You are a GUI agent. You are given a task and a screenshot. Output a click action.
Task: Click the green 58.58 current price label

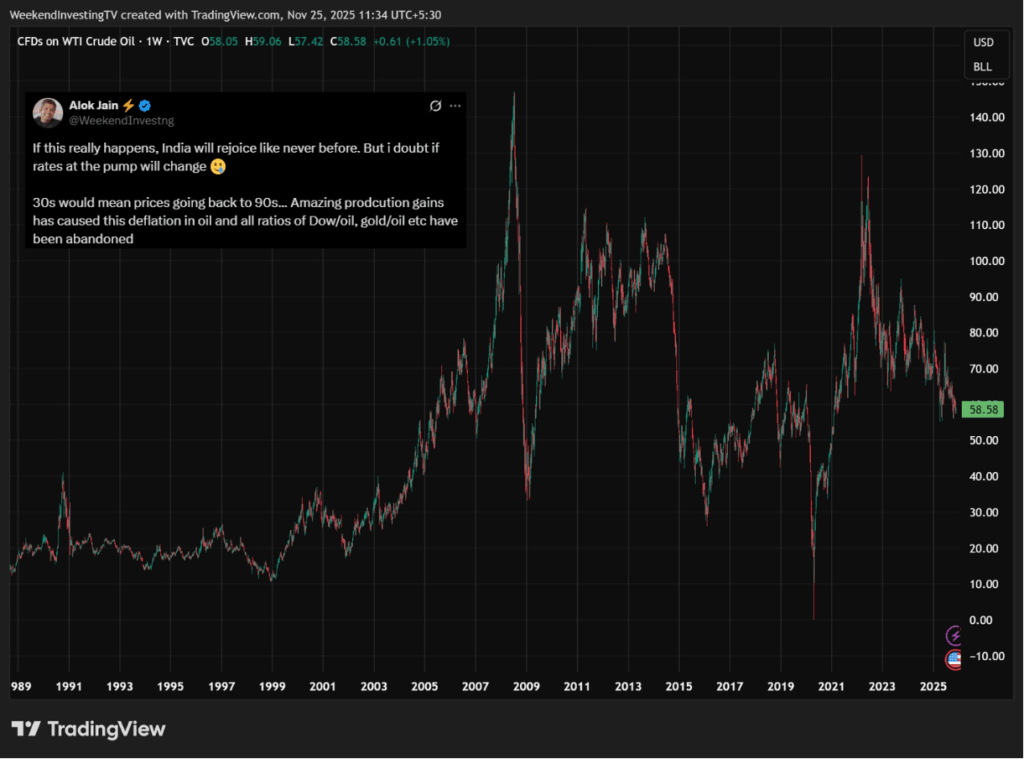pyautogui.click(x=981, y=409)
